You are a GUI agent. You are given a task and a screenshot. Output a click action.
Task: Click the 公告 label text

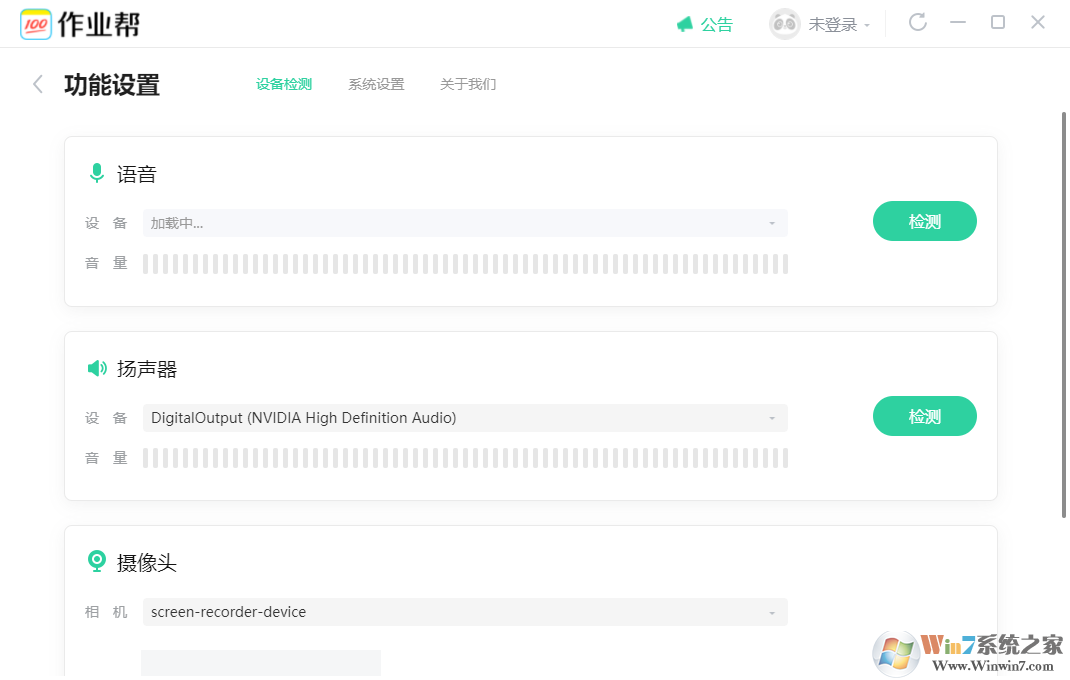pos(717,25)
